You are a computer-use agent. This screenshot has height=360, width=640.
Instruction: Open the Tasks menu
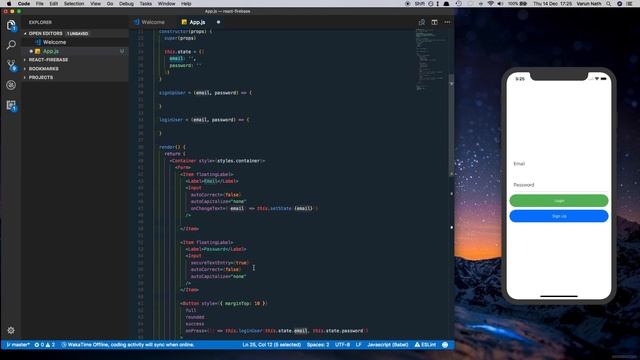click(146, 3)
